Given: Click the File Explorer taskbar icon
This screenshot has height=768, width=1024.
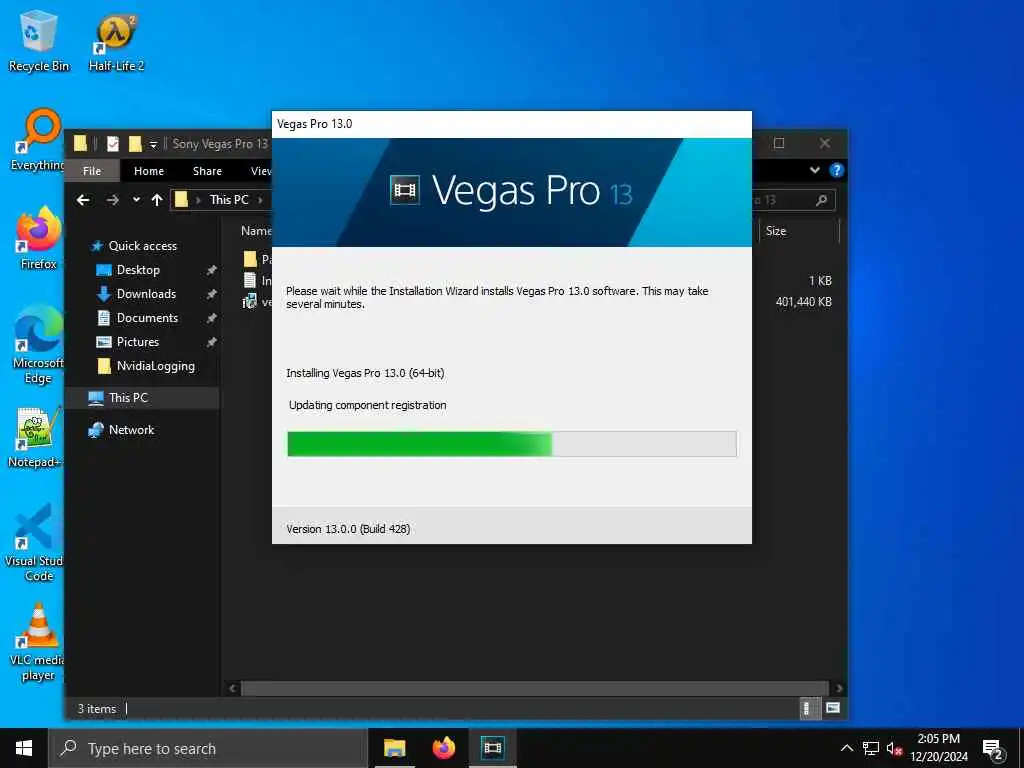Looking at the screenshot, I should tap(394, 748).
